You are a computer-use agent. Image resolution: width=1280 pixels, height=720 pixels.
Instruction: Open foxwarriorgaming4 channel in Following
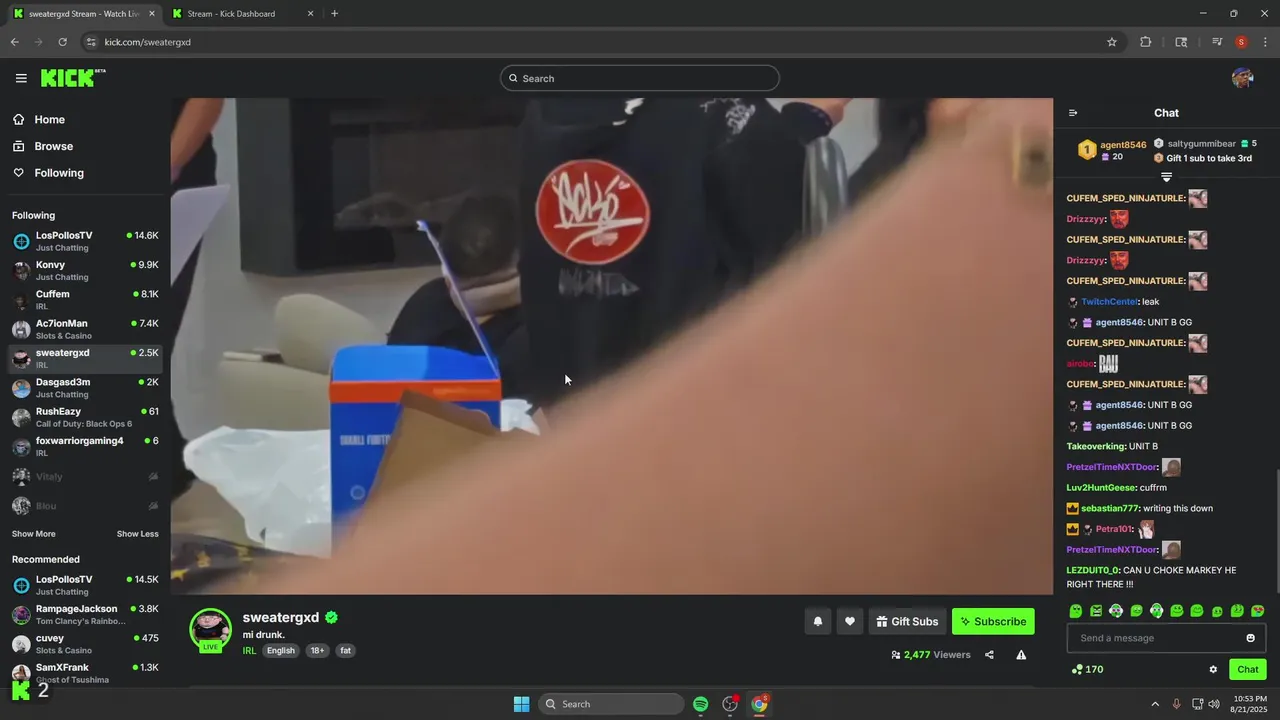point(85,446)
